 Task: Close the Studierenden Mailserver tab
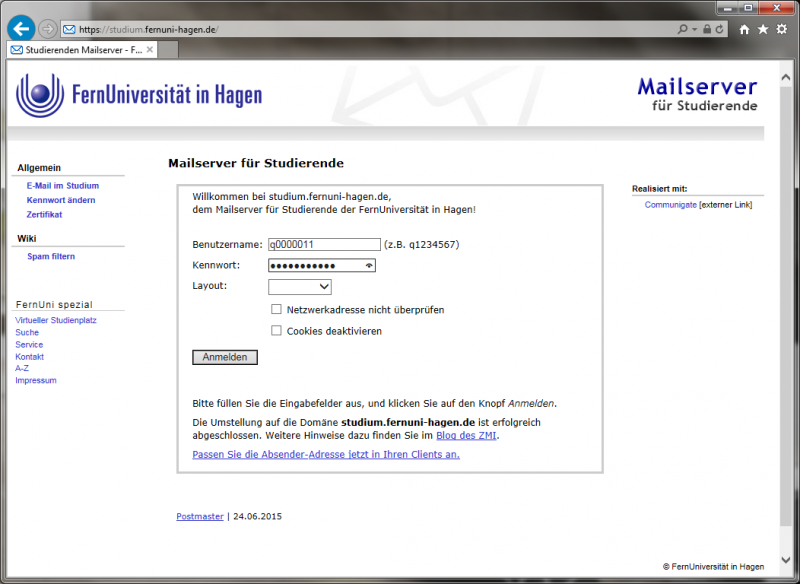coord(149,49)
